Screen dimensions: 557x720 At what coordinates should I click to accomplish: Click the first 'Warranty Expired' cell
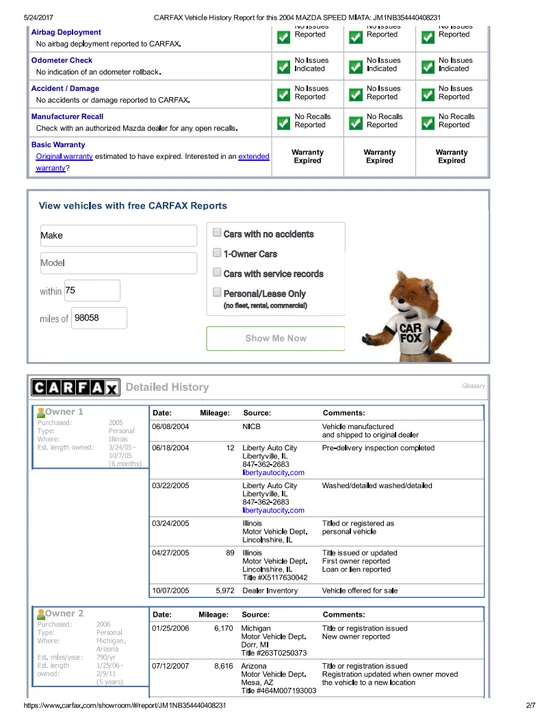pyautogui.click(x=308, y=156)
